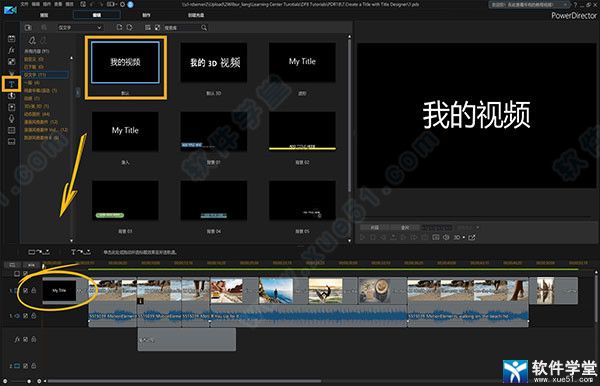The image size is (600, 386).
Task: Click the title T tool button above timeline
Action: click(80, 252)
